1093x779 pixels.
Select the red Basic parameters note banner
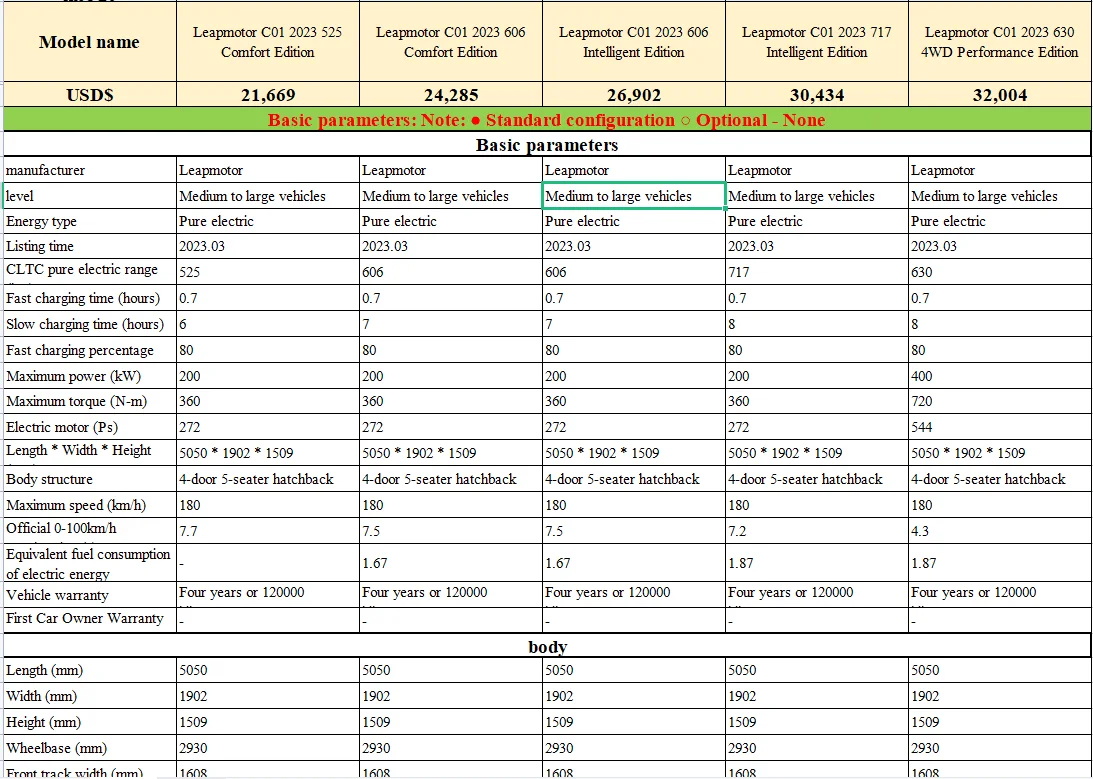pos(546,120)
